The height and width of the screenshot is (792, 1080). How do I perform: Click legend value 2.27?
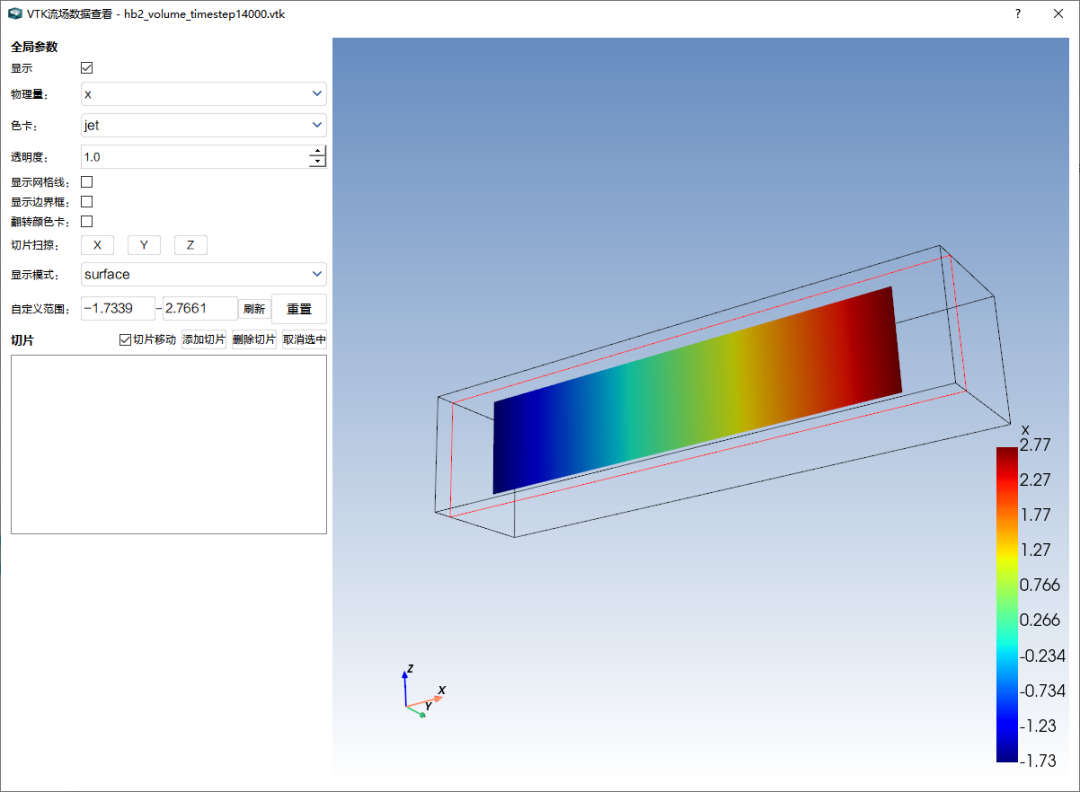click(x=1035, y=480)
